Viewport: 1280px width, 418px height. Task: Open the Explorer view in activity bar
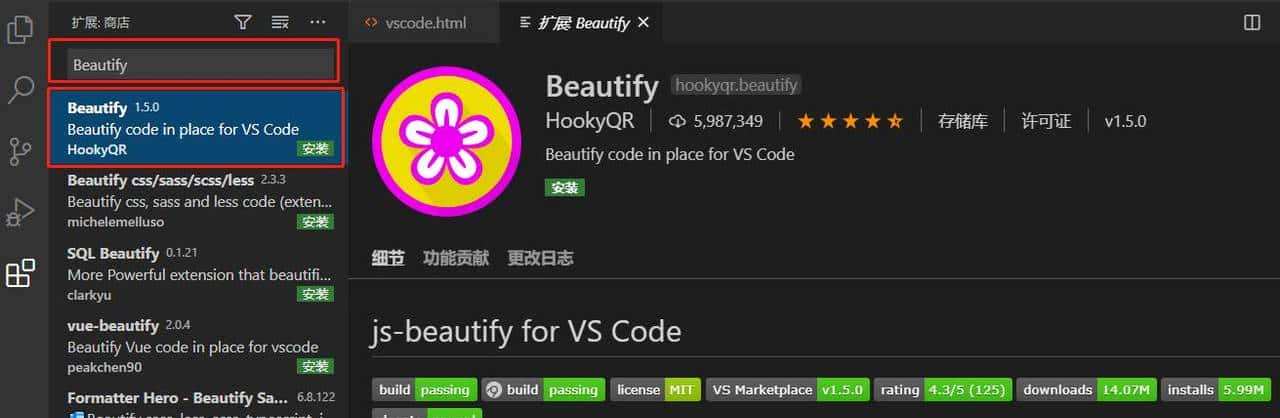[20, 30]
